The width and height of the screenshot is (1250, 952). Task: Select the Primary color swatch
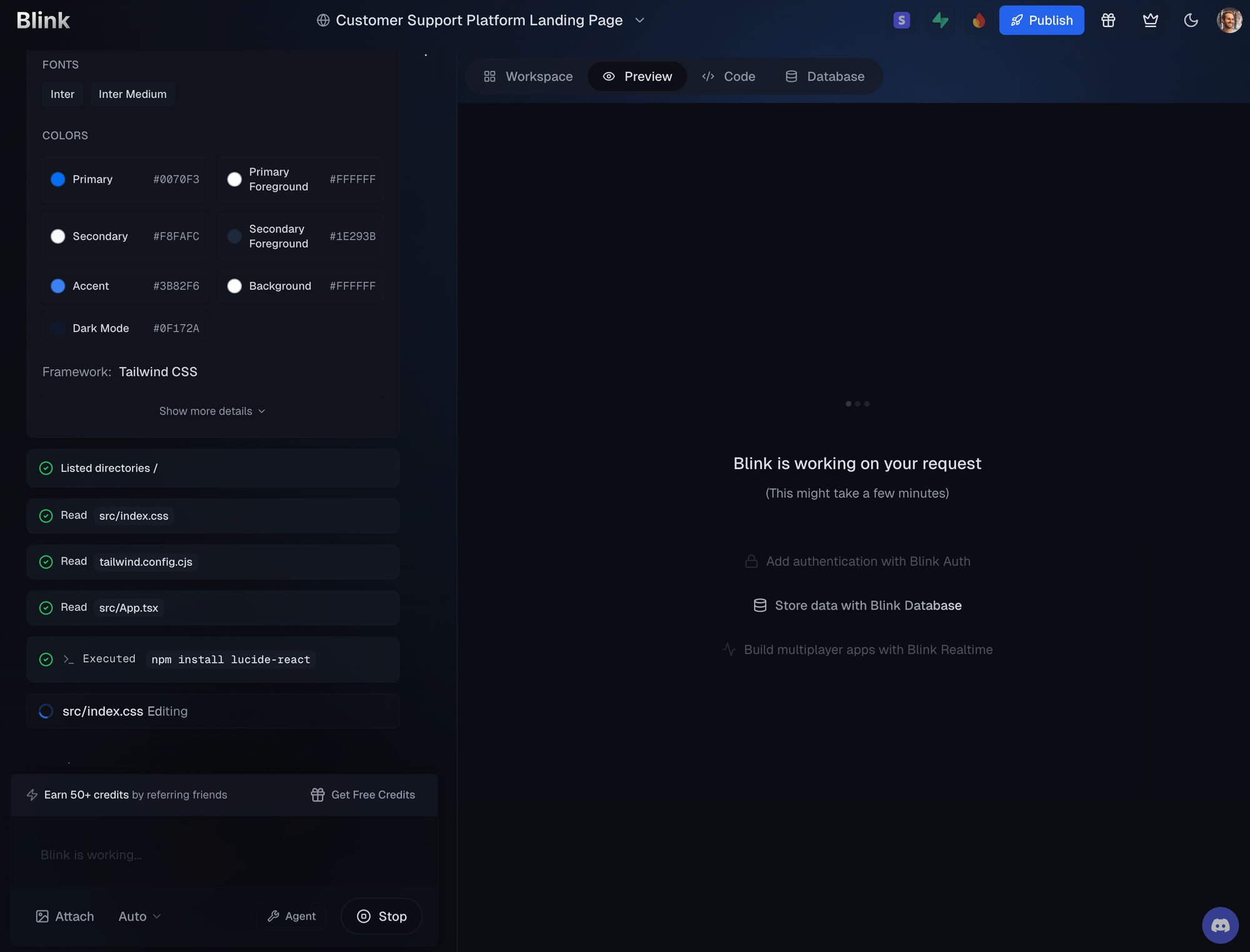[58, 179]
